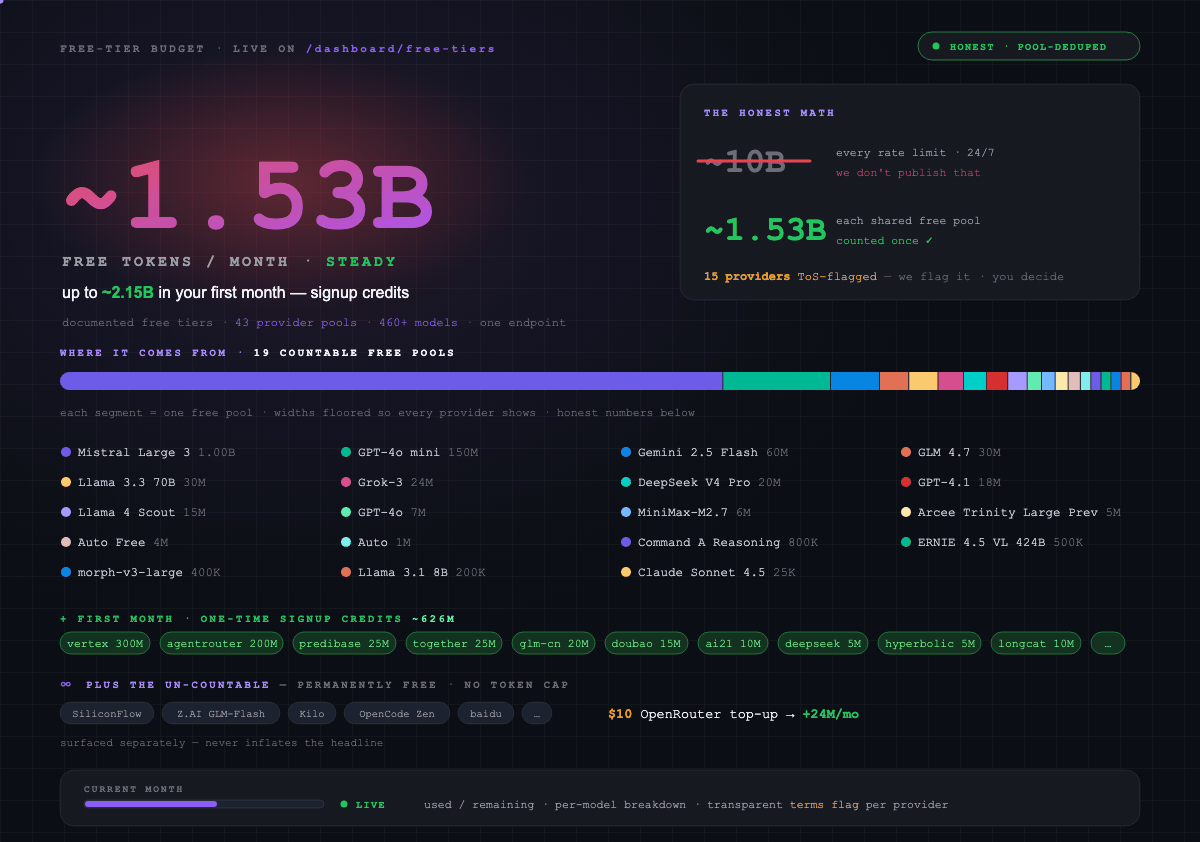Click the current month usage progress bar

pos(204,804)
